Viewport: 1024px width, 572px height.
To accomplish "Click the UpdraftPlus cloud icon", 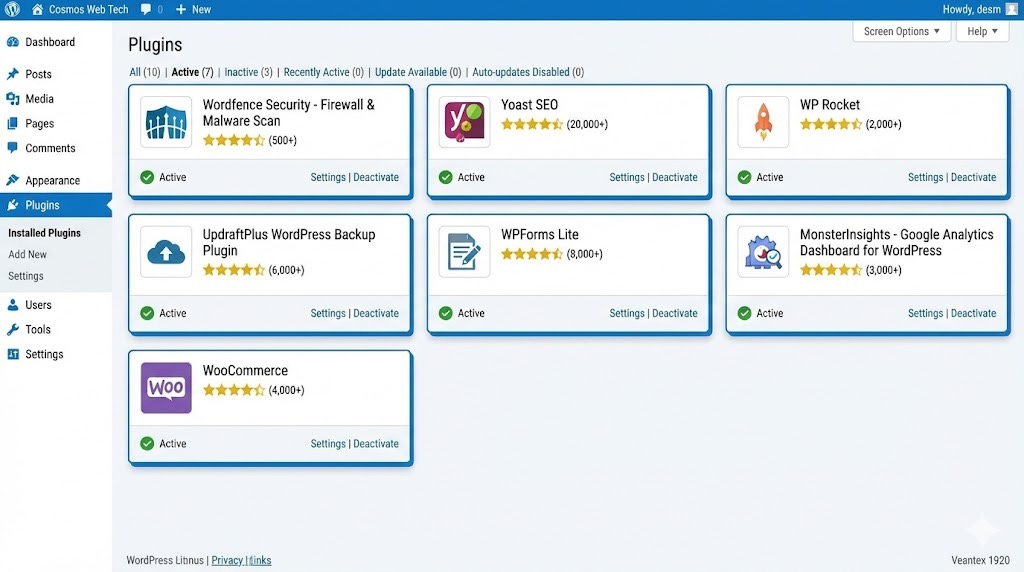I will click(166, 252).
